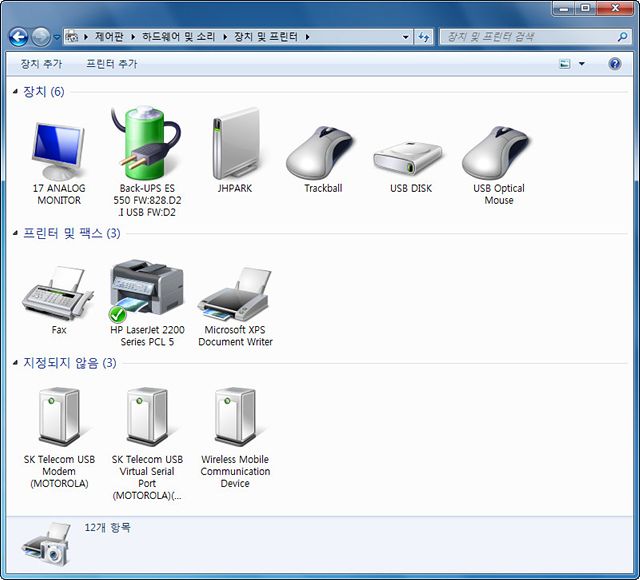Screen dimensions: 640x580
Task: Click the 장치 (6) group header text
Action: click(x=44, y=91)
